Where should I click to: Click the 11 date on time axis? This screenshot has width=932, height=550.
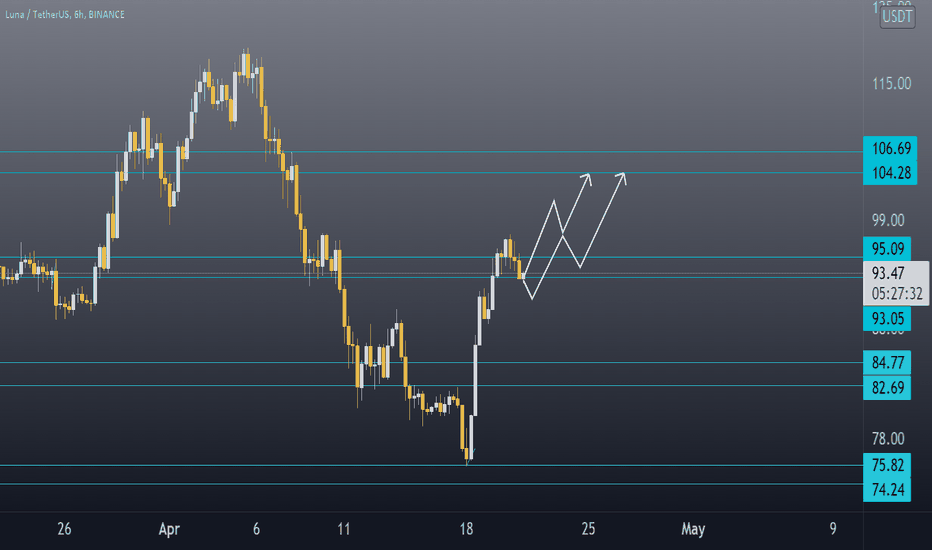[x=344, y=529]
